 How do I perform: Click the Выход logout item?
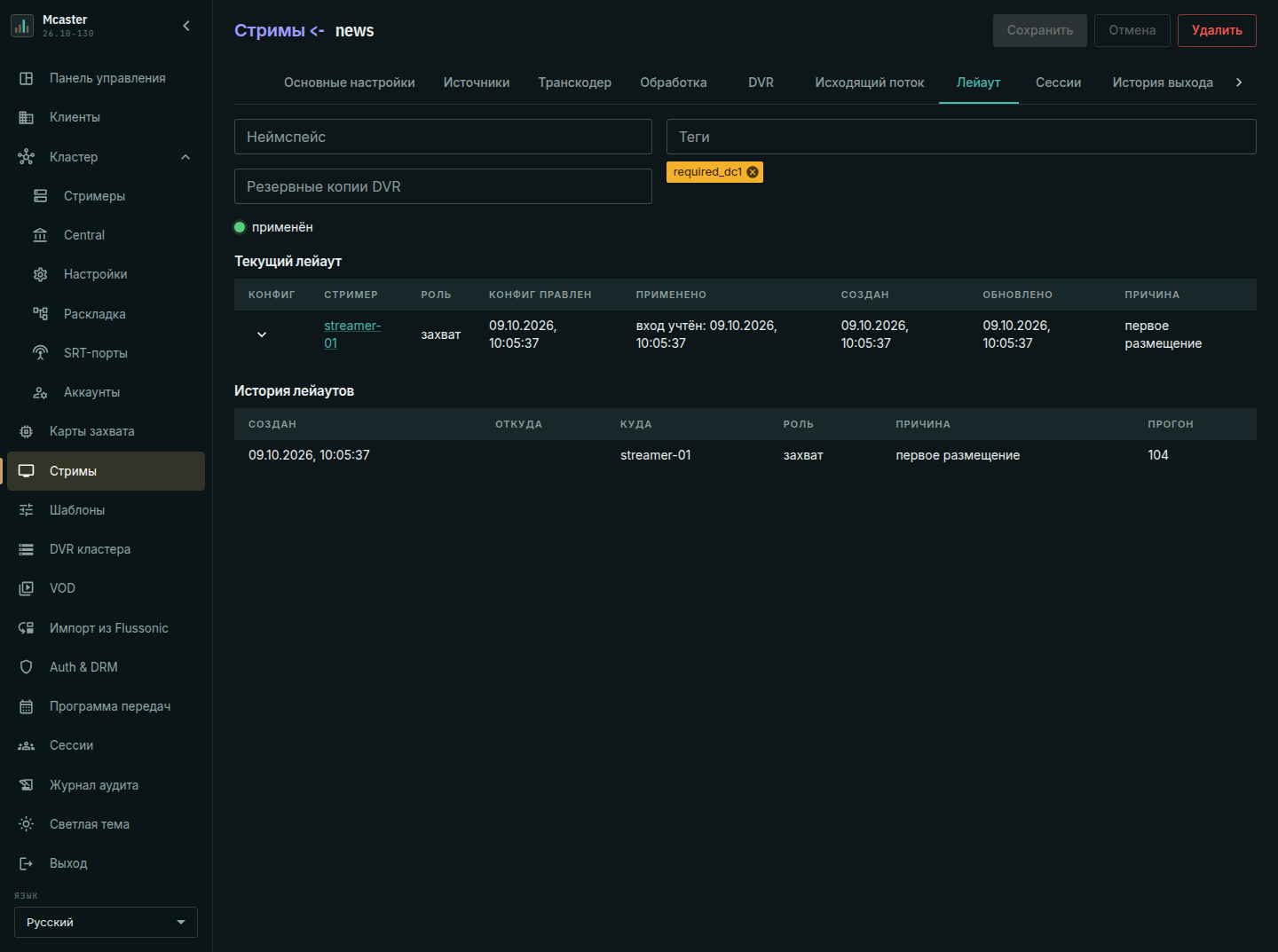(106, 863)
